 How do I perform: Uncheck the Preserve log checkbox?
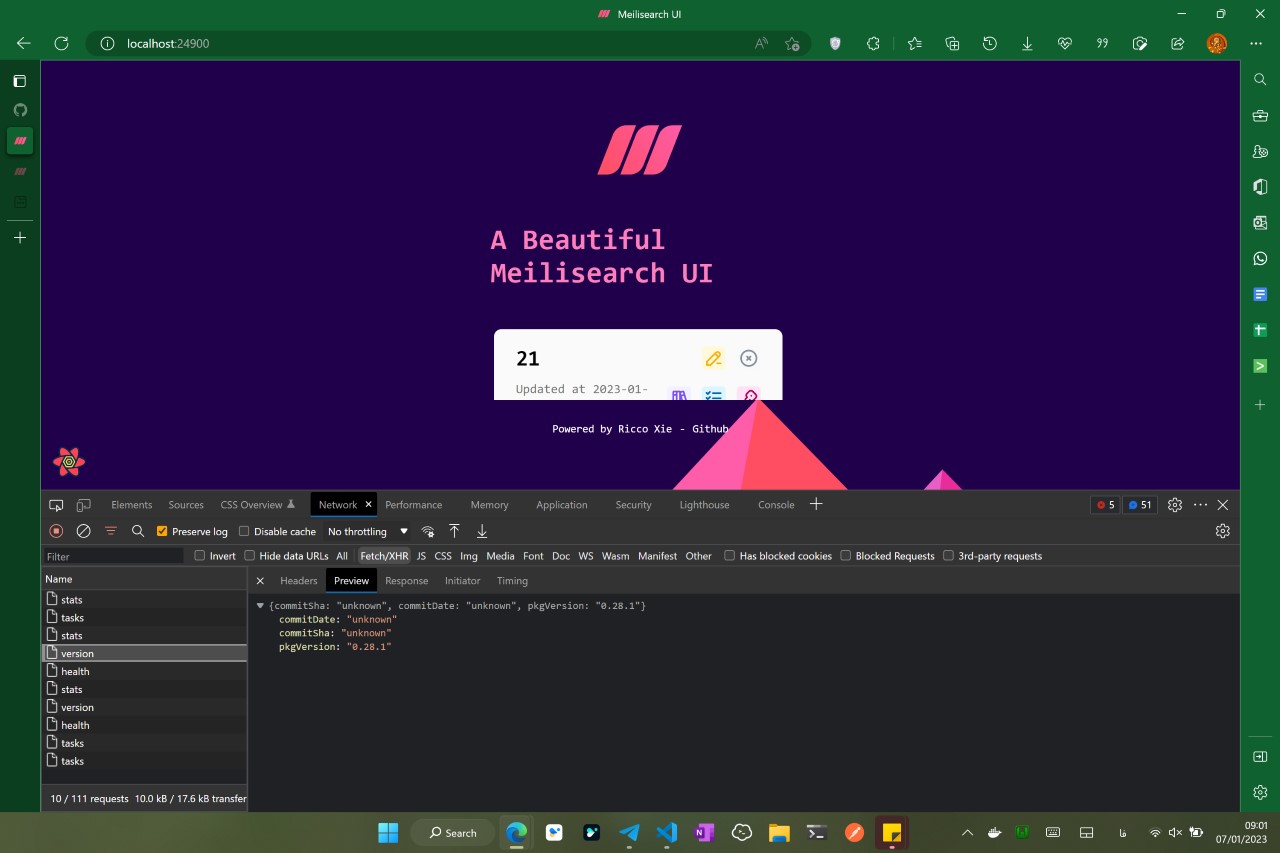point(161,531)
